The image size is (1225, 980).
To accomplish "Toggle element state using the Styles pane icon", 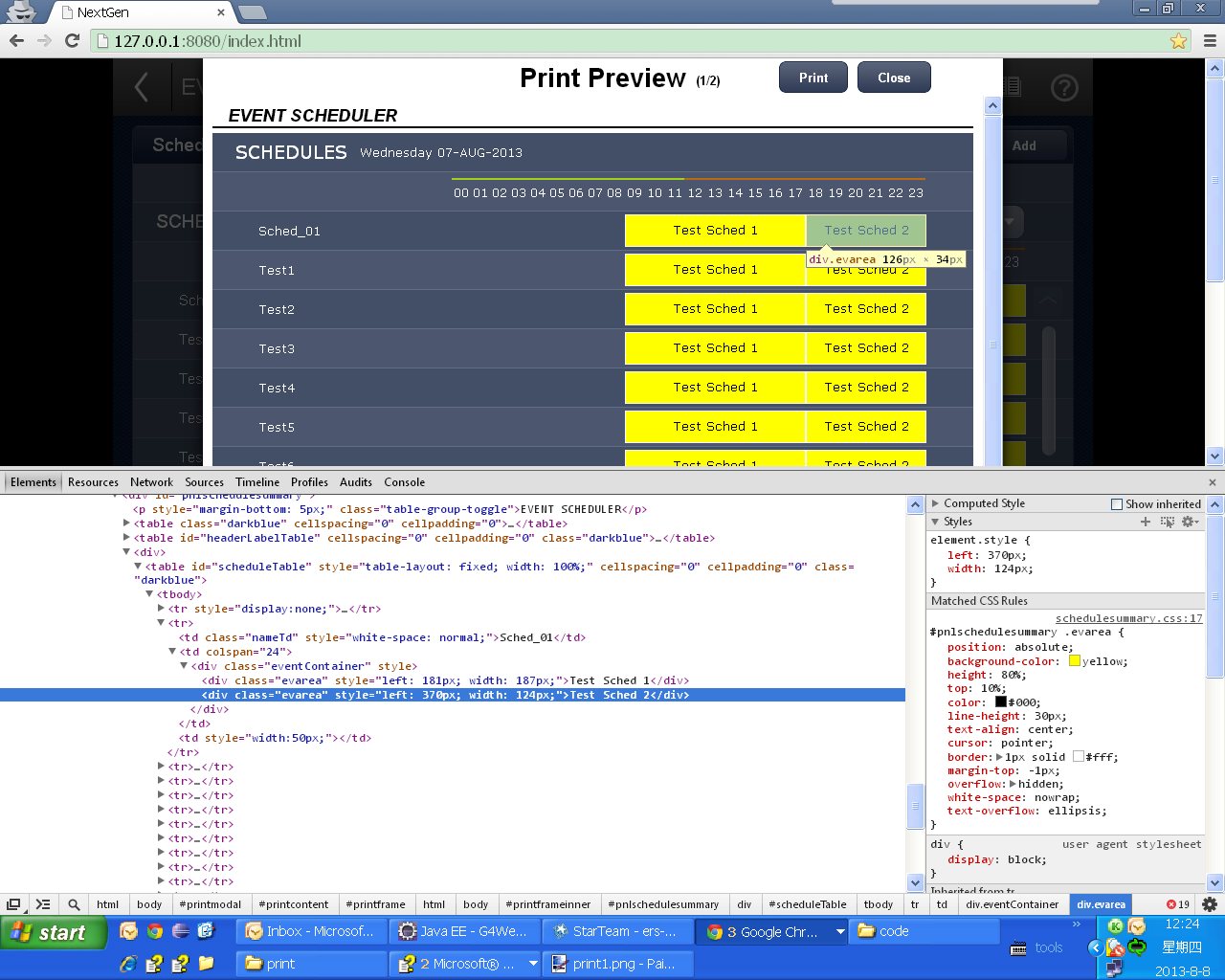I will click(x=1167, y=522).
